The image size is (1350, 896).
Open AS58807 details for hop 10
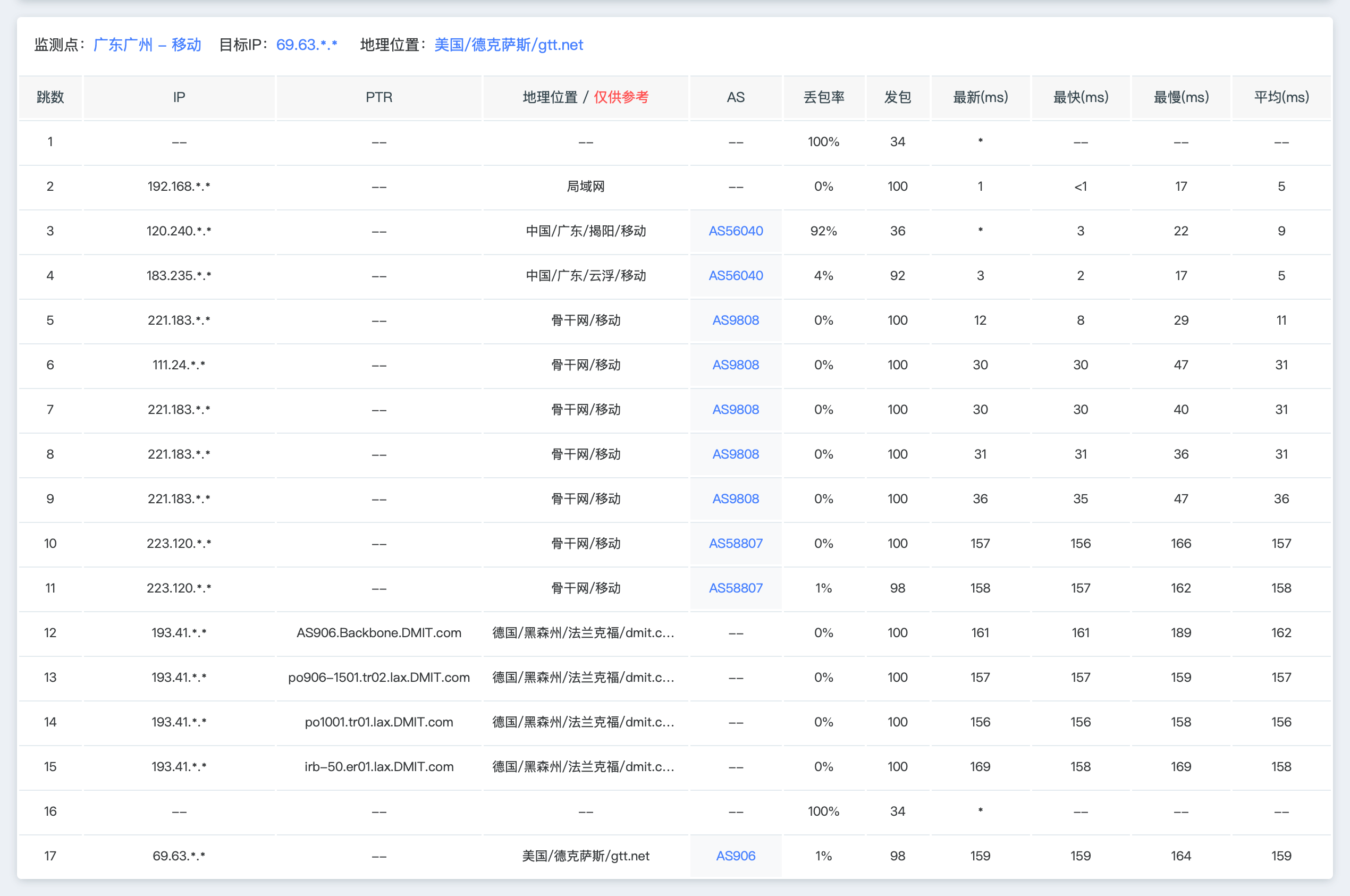736,543
